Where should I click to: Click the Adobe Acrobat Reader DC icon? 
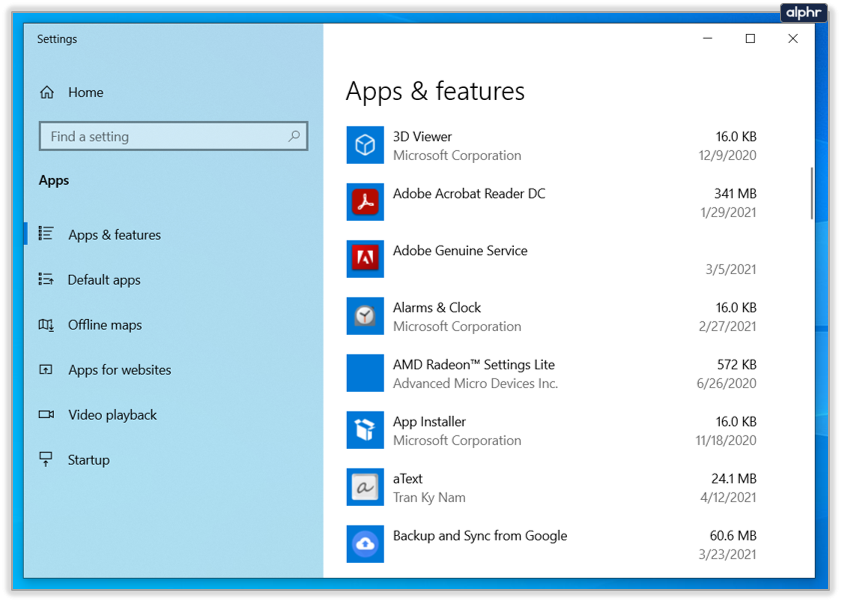(365, 202)
